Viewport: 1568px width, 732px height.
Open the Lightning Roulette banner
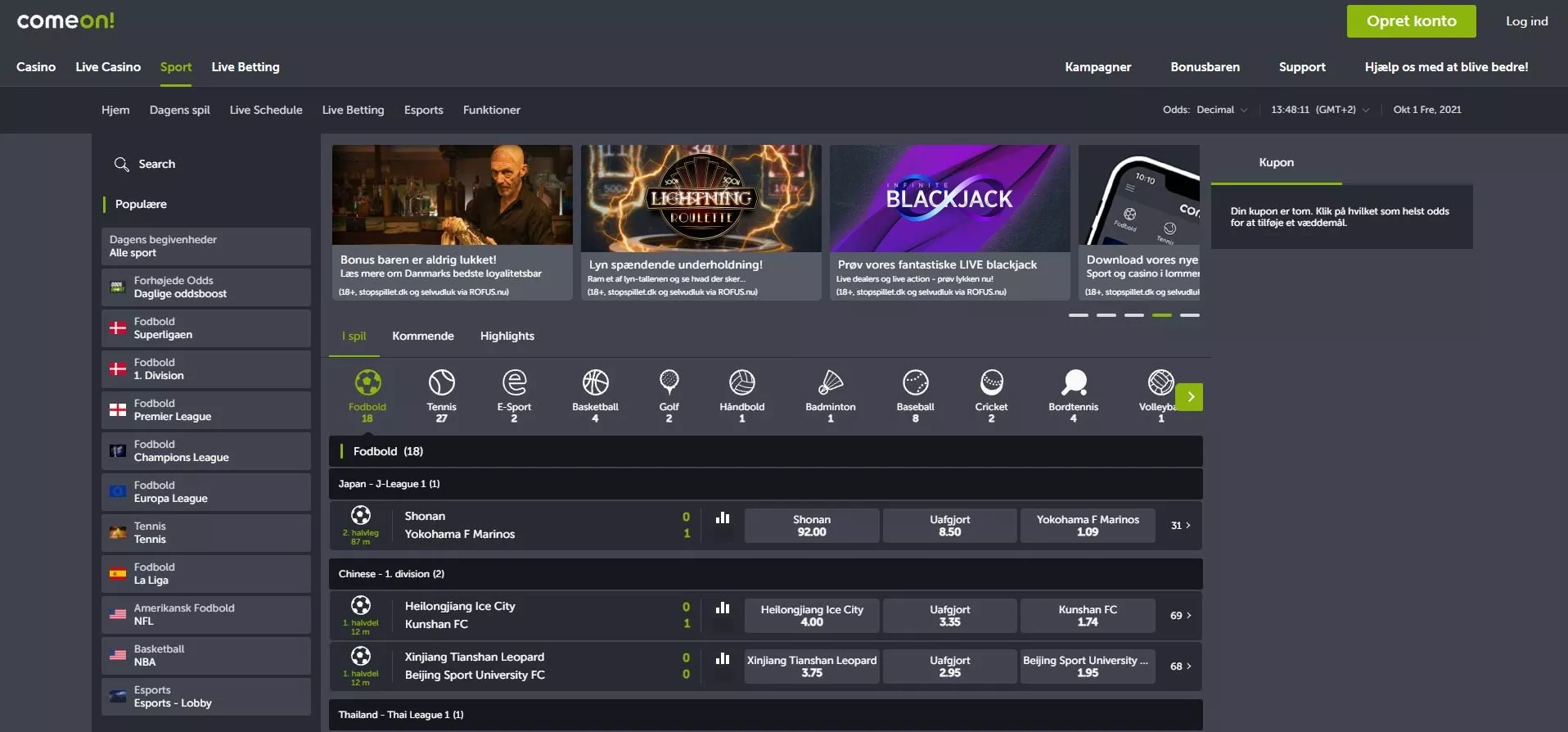click(x=701, y=223)
